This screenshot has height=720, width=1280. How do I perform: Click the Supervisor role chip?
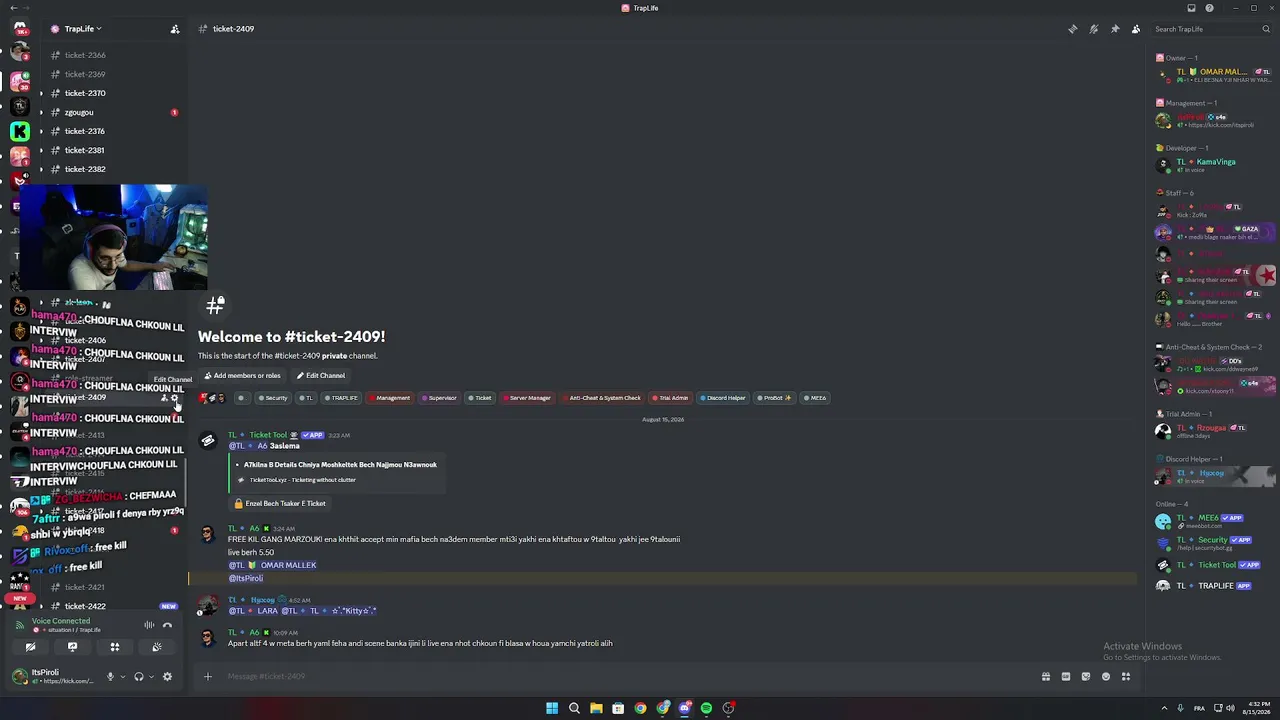click(439, 398)
